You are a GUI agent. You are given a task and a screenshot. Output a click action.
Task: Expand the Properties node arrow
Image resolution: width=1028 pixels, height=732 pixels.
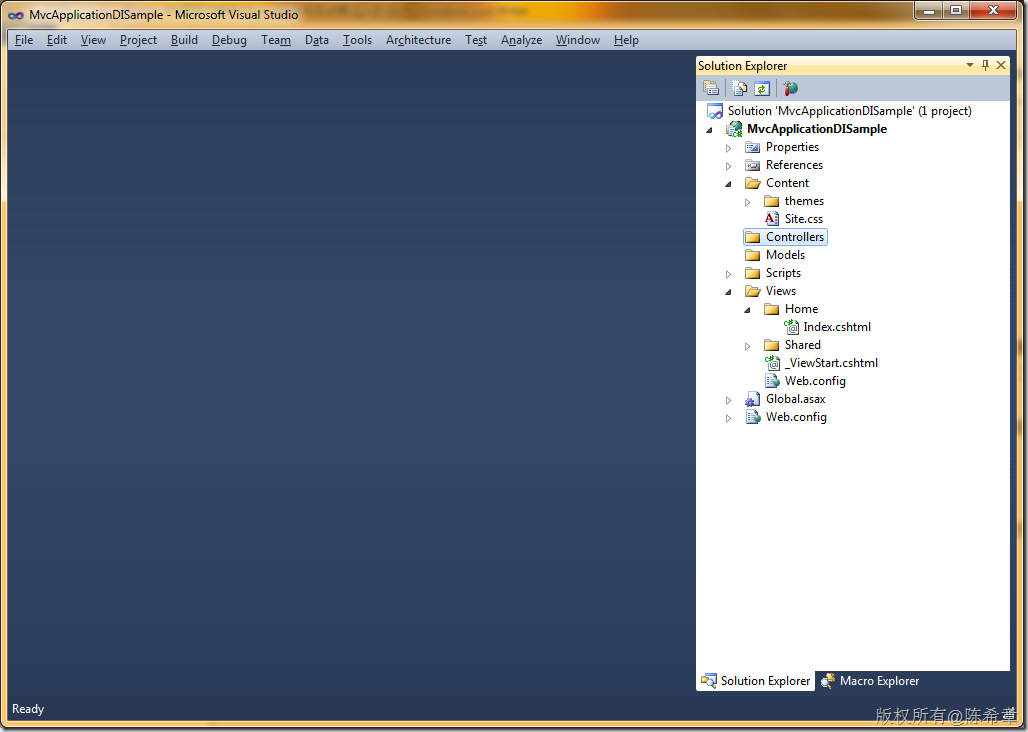(728, 148)
